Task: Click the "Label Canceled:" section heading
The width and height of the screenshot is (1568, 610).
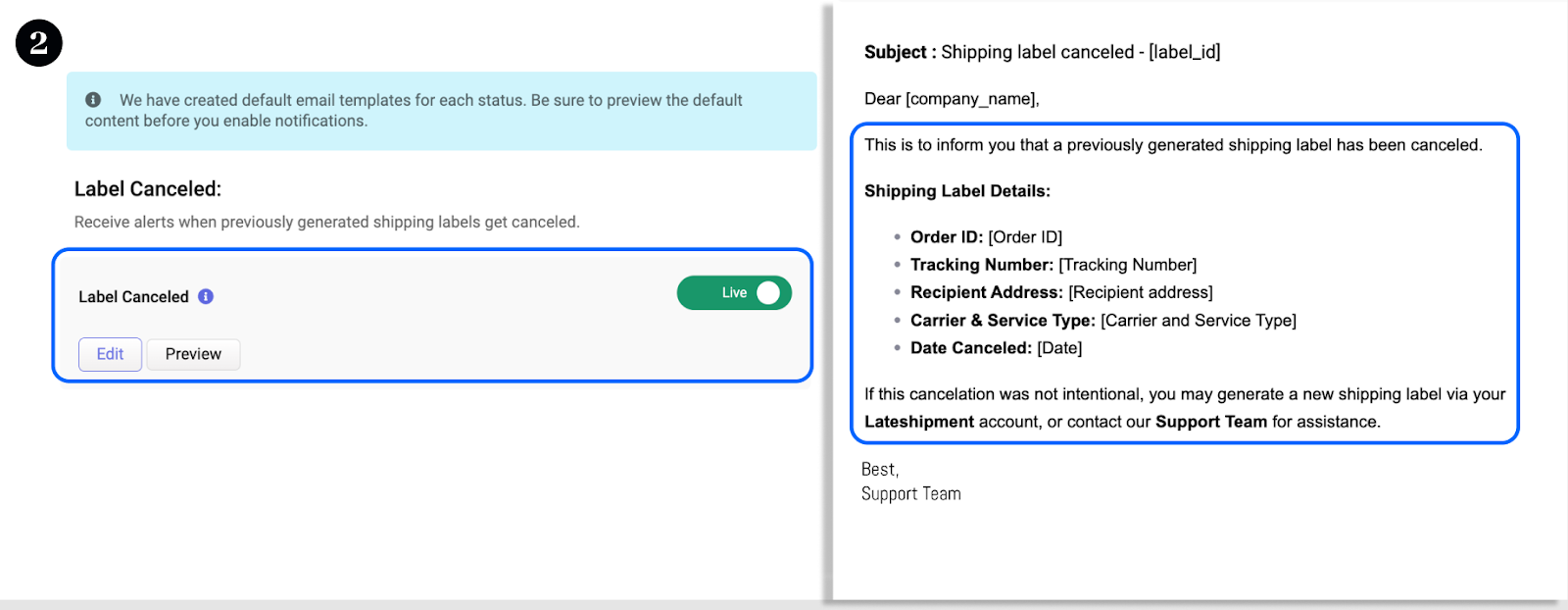Action: tap(148, 189)
